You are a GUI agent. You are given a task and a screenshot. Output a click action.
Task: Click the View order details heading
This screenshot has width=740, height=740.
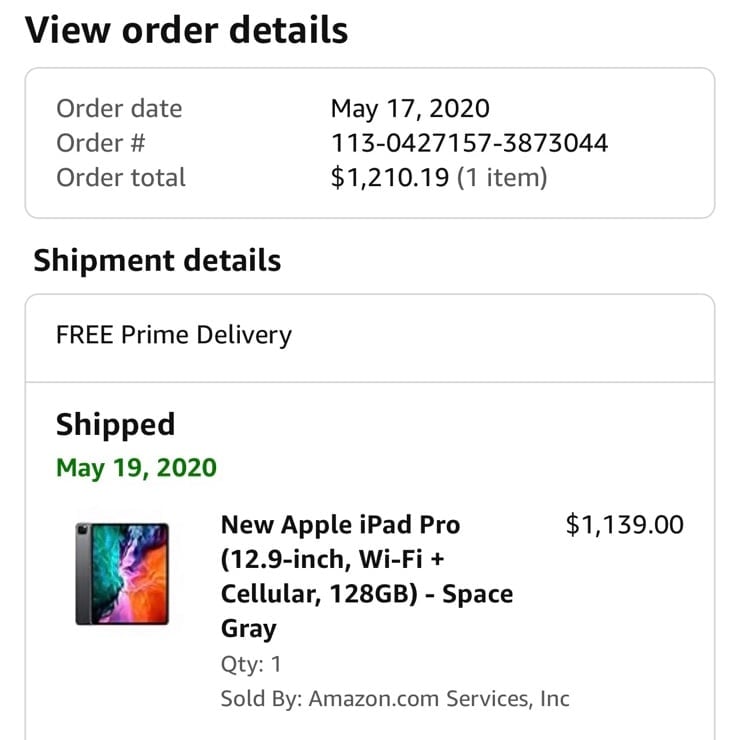[186, 30]
